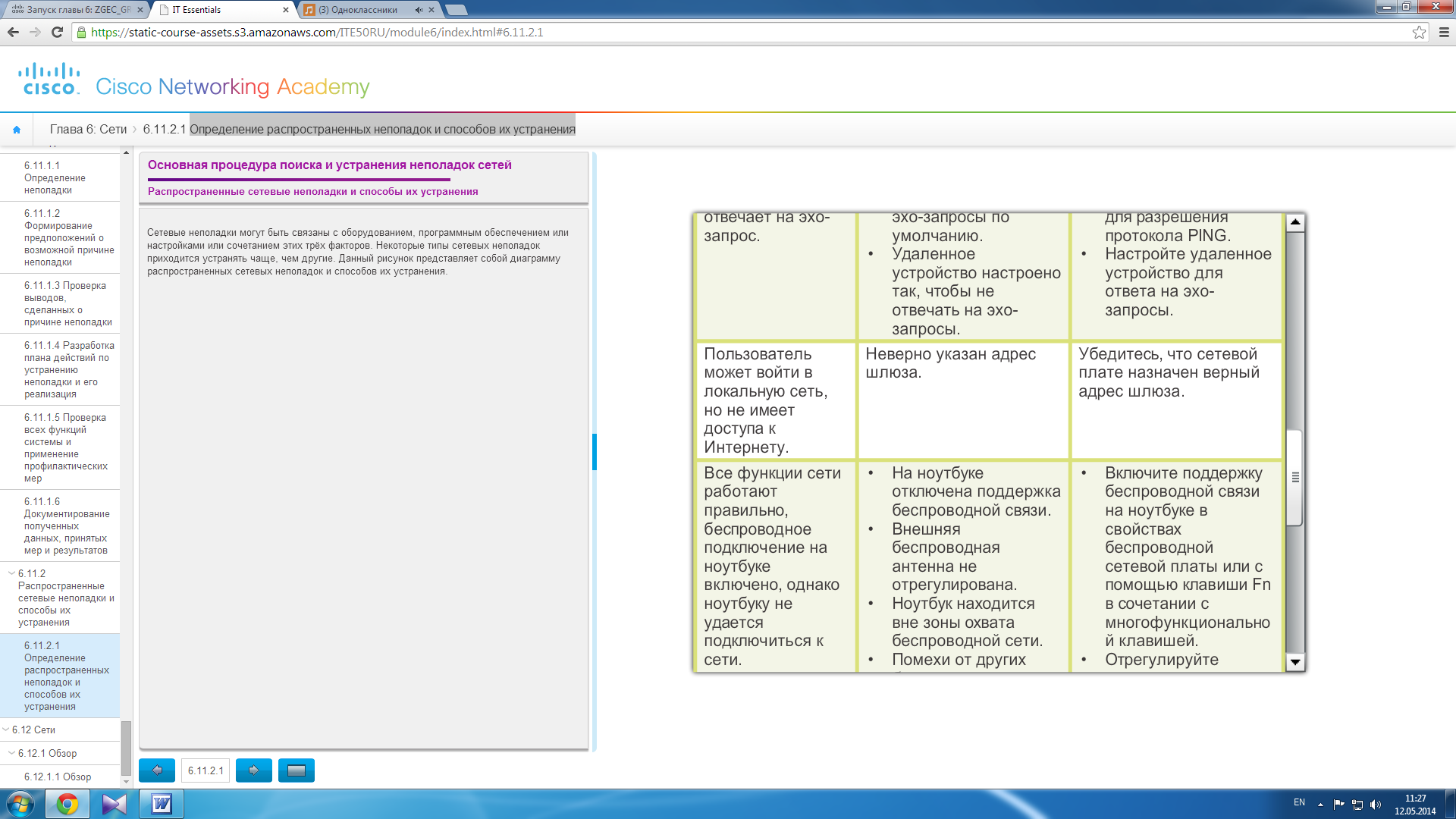The width and height of the screenshot is (1456, 819).
Task: Click the 6.11.2.1 page number field
Action: tap(206, 770)
